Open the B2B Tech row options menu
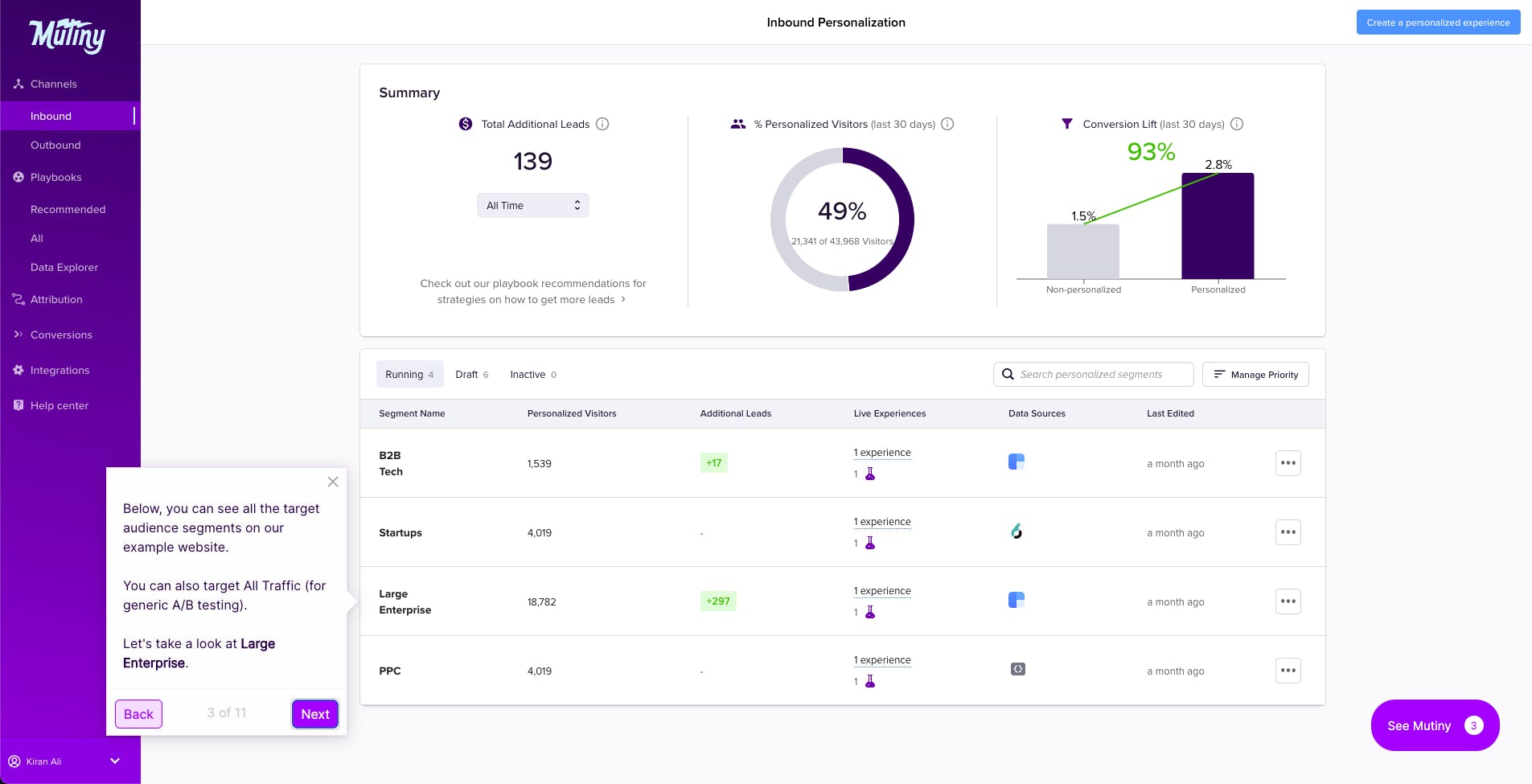 [1288, 463]
